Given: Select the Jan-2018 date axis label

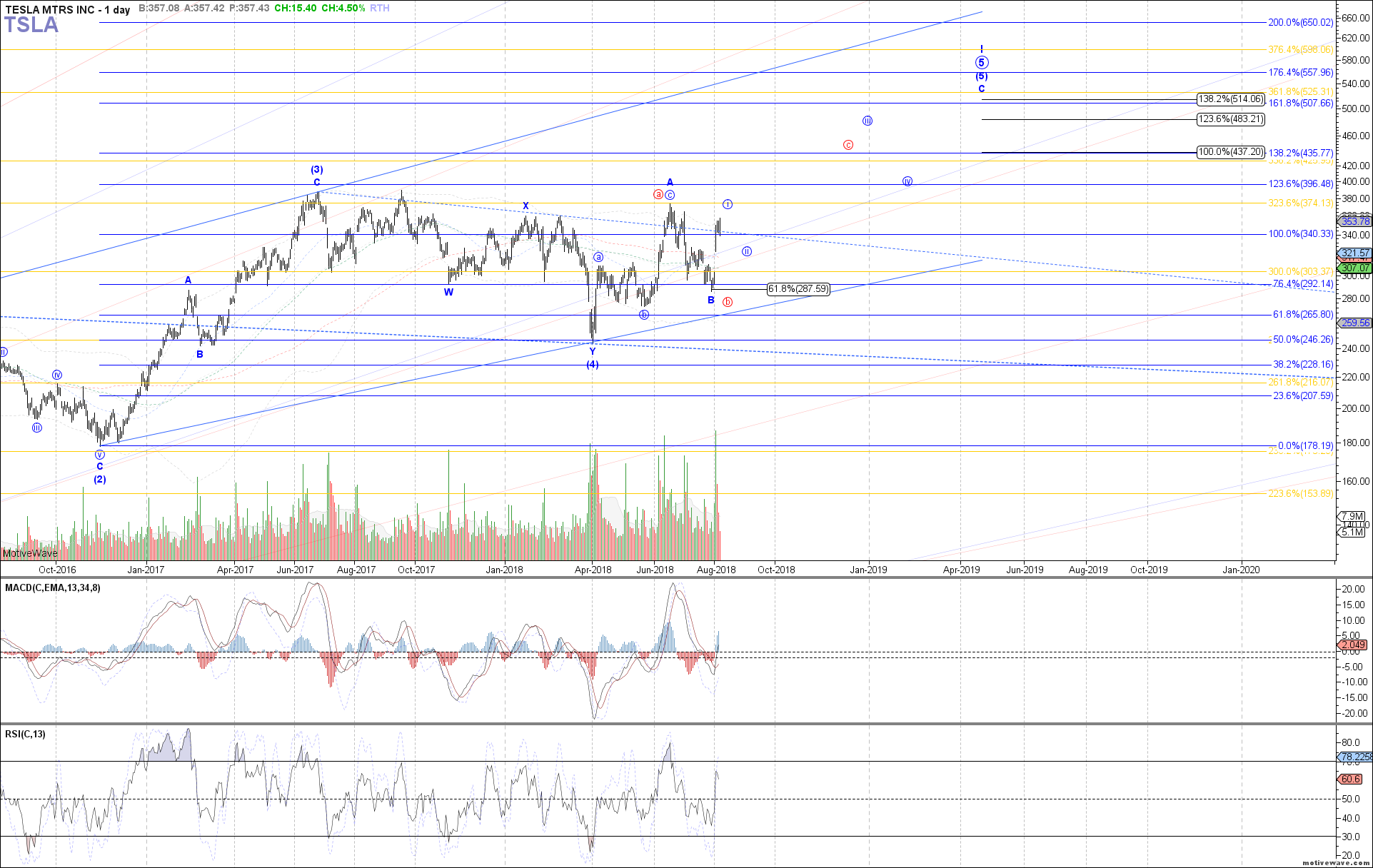Looking at the screenshot, I should tap(504, 570).
